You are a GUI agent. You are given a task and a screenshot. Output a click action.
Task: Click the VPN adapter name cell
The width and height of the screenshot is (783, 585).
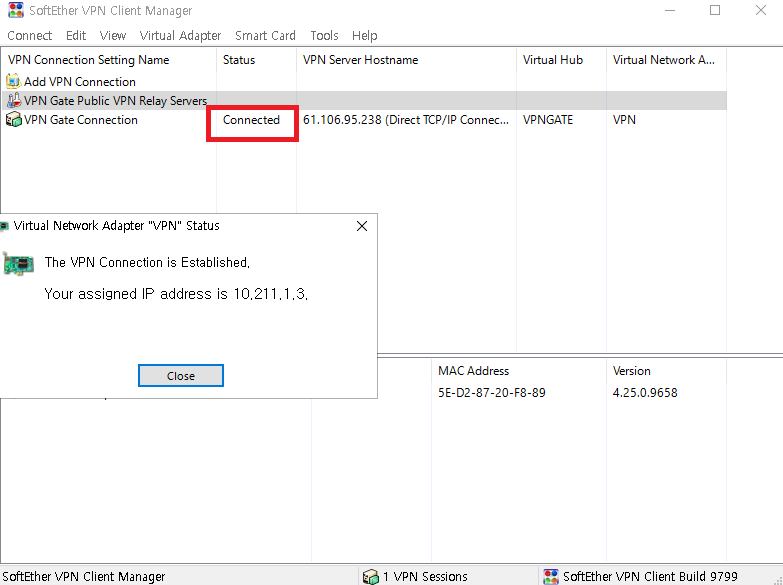[x=624, y=120]
